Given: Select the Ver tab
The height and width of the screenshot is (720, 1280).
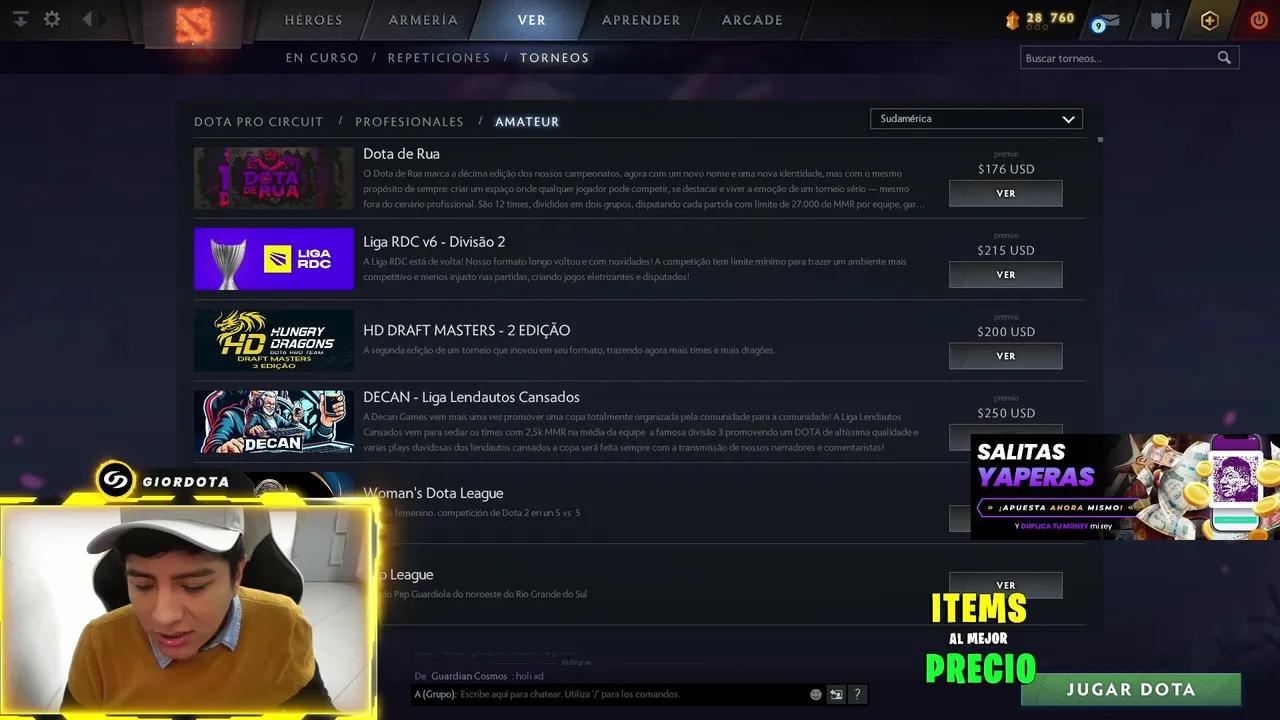Looking at the screenshot, I should [532, 20].
